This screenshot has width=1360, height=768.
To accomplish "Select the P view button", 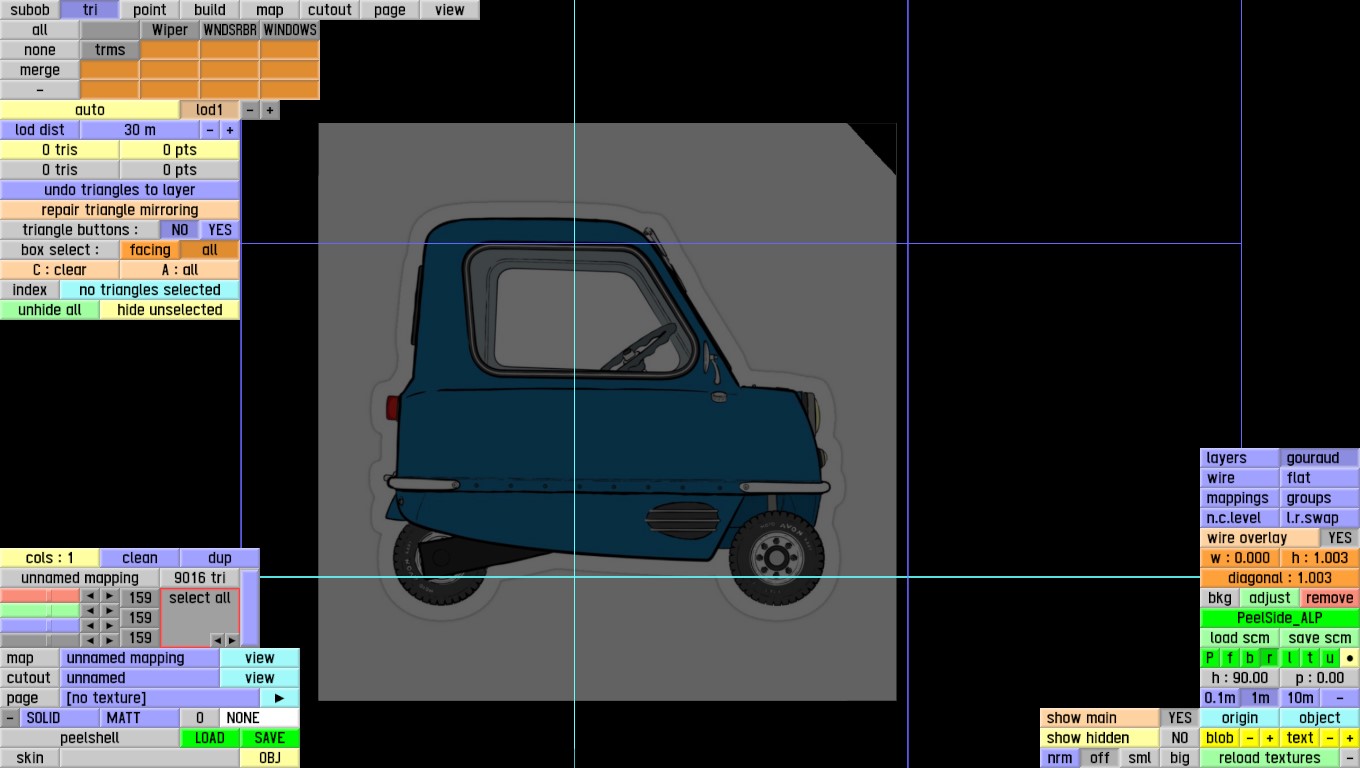I will coord(1210,658).
